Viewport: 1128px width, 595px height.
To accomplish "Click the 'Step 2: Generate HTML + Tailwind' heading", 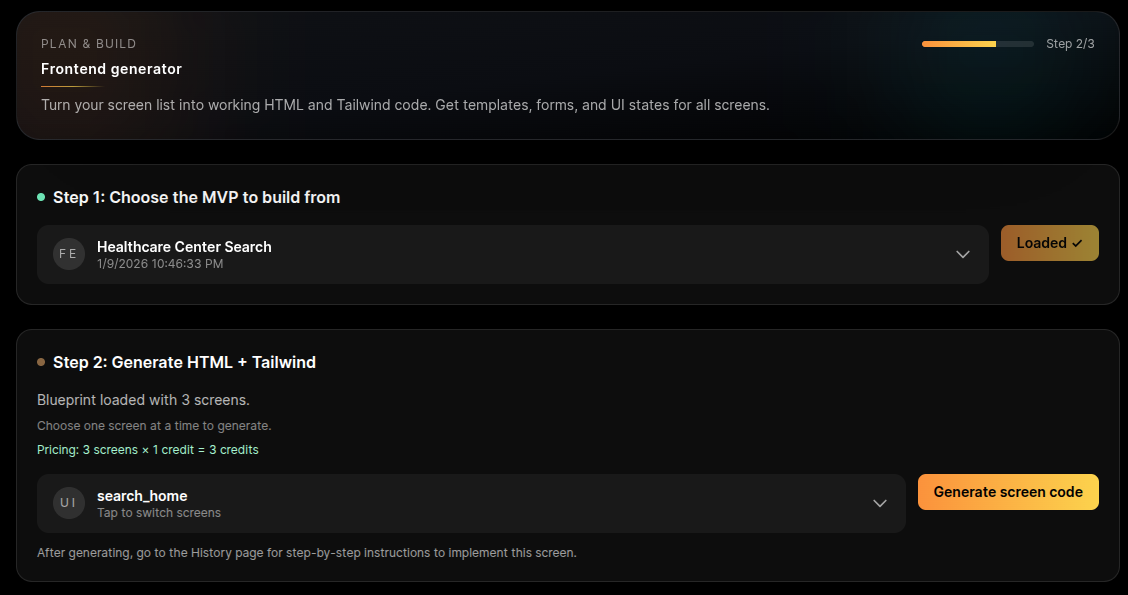I will tap(184, 362).
